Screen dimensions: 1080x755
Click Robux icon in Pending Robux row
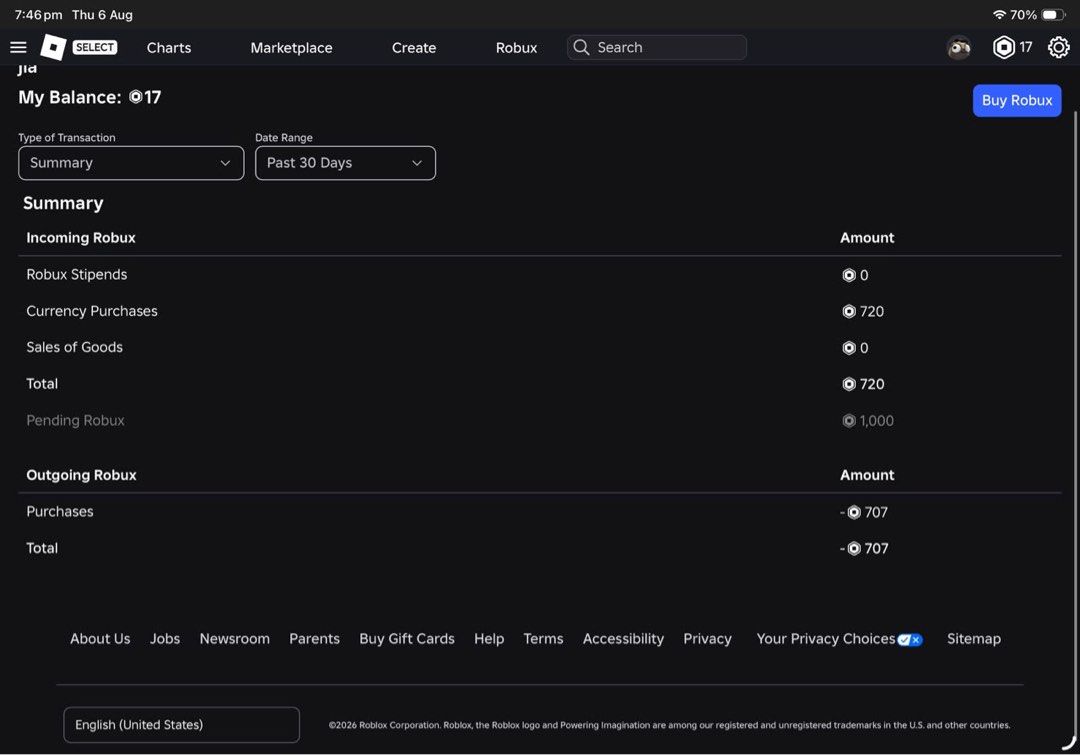coord(849,420)
